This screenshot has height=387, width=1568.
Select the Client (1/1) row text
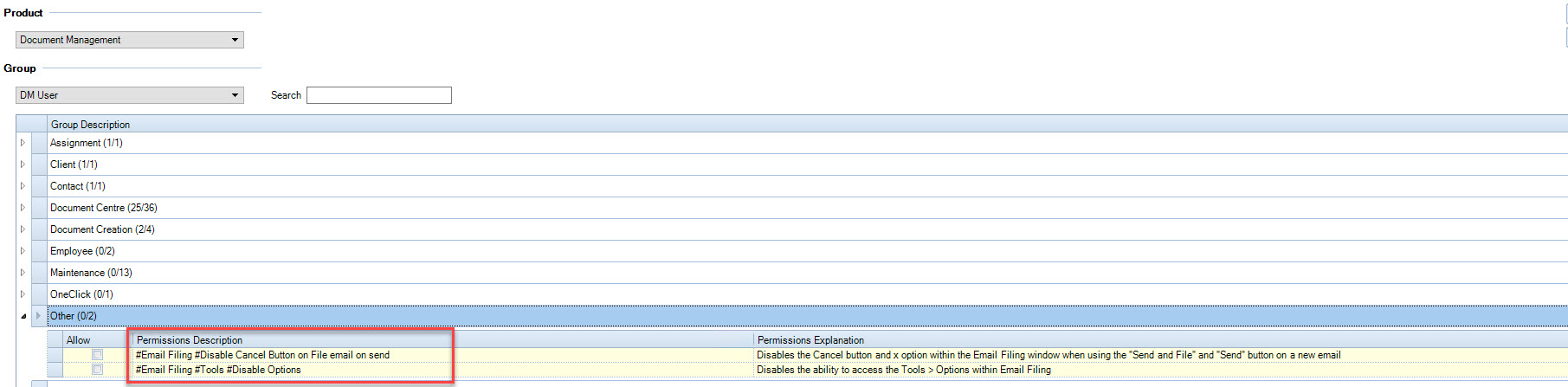74,164
